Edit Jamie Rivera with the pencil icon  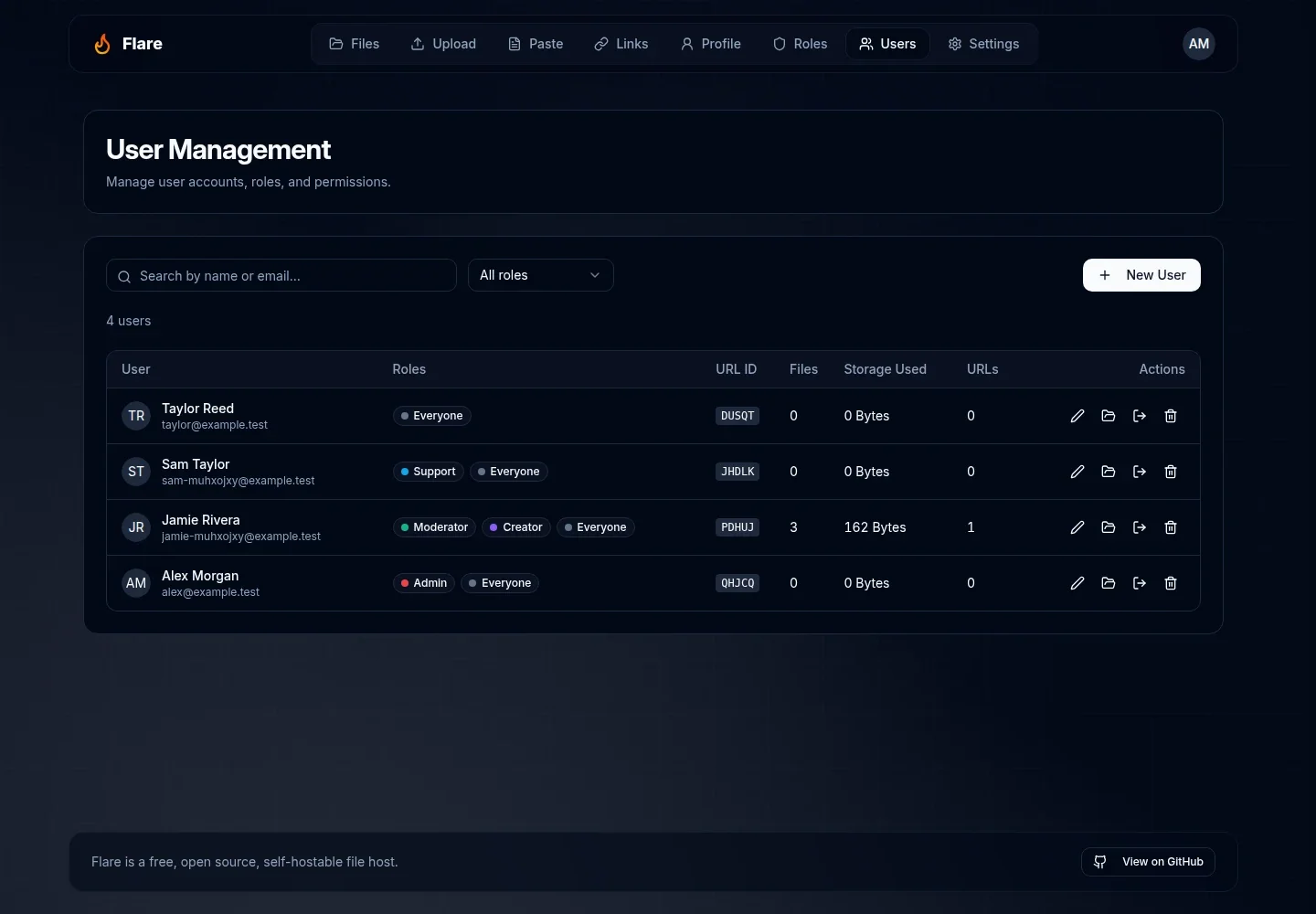coord(1077,527)
